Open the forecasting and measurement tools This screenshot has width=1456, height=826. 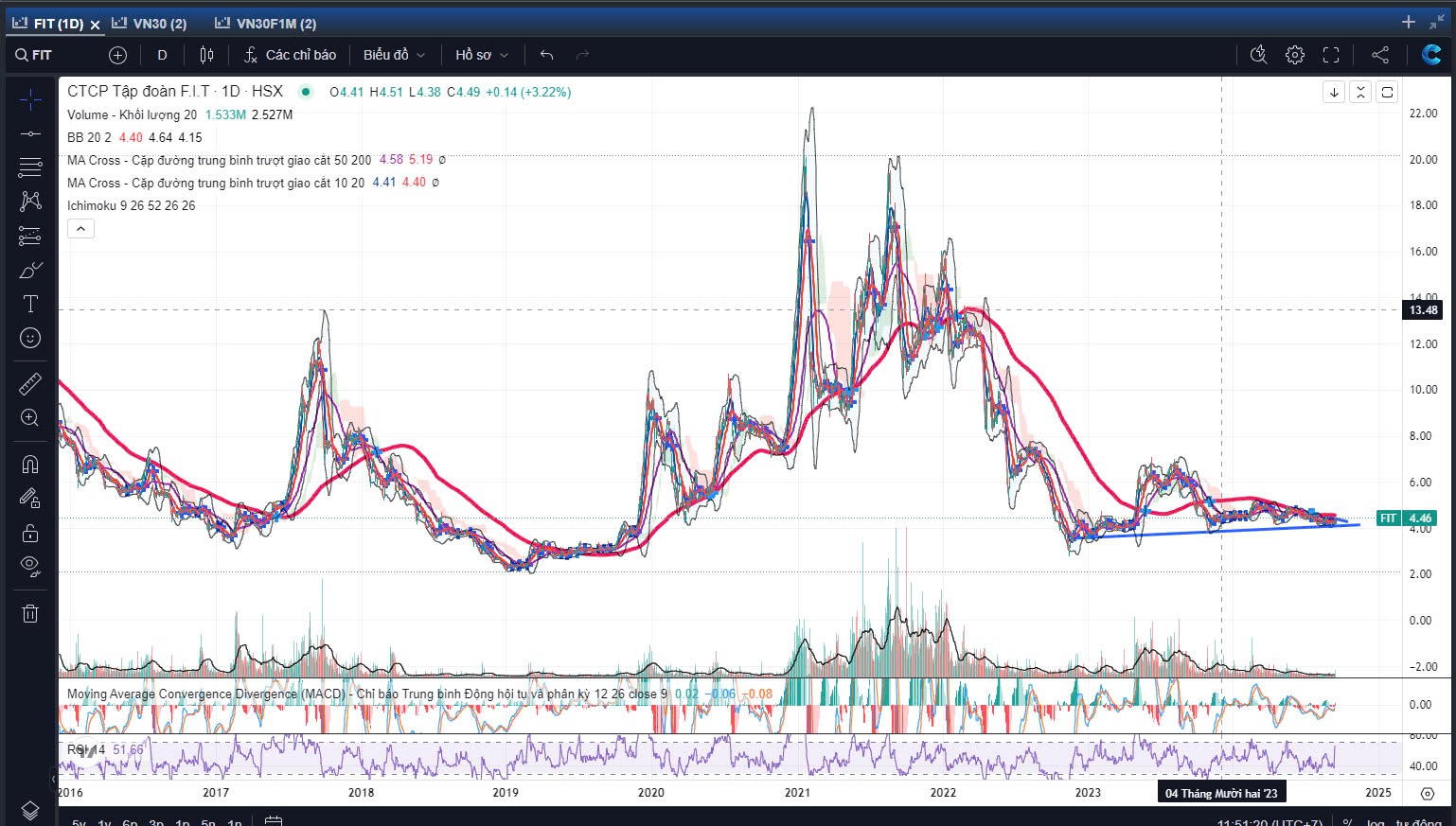point(30,236)
